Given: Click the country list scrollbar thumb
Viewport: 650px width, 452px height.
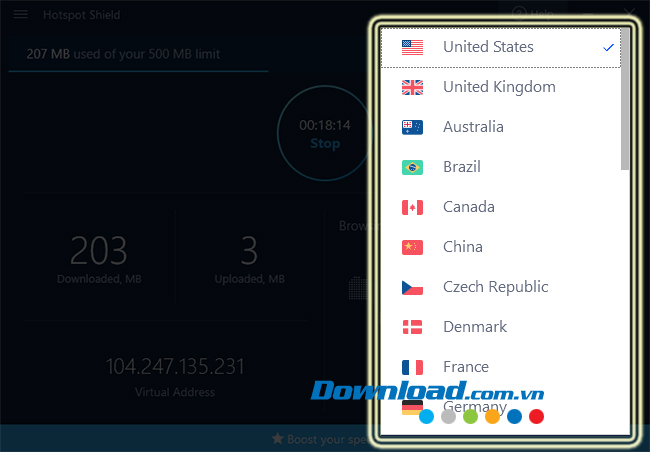Looking at the screenshot, I should coord(625,99).
